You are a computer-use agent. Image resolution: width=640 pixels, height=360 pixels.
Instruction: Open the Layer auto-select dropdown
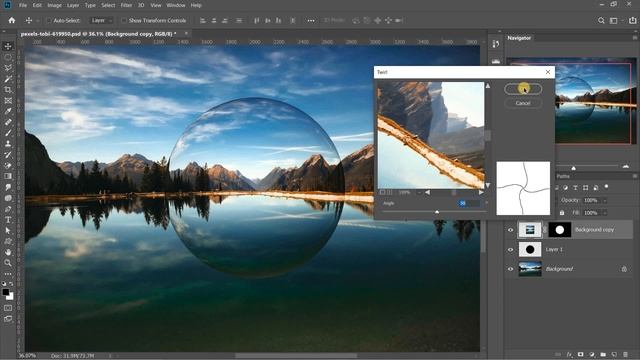coord(101,20)
